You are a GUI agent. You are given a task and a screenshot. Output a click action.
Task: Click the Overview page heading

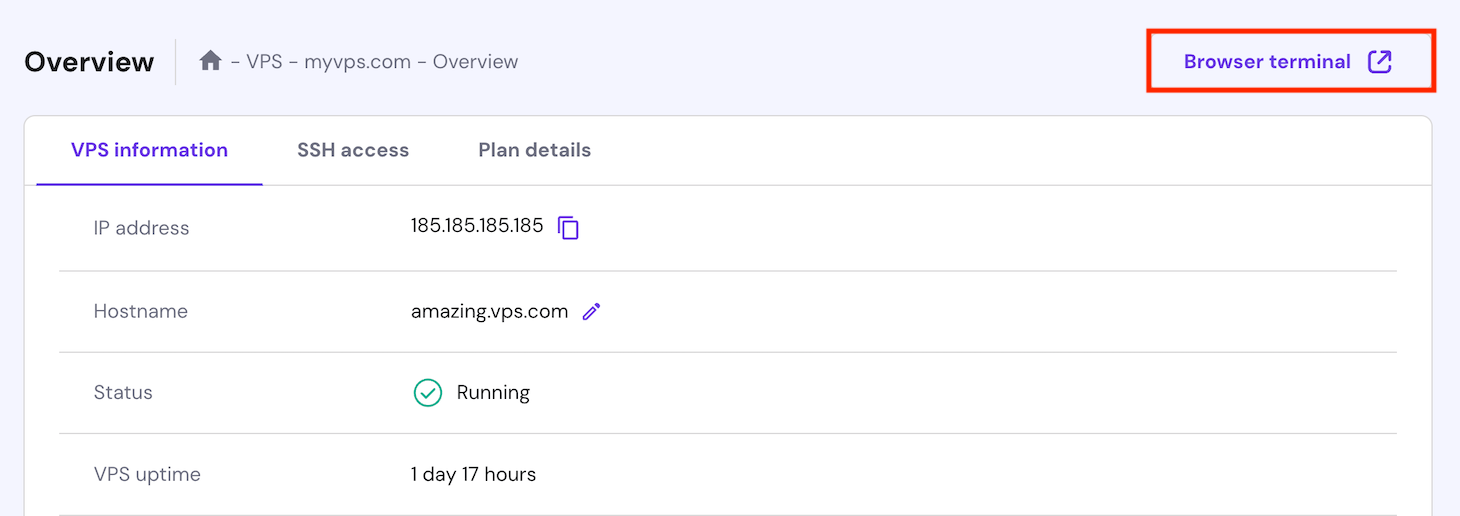point(89,62)
